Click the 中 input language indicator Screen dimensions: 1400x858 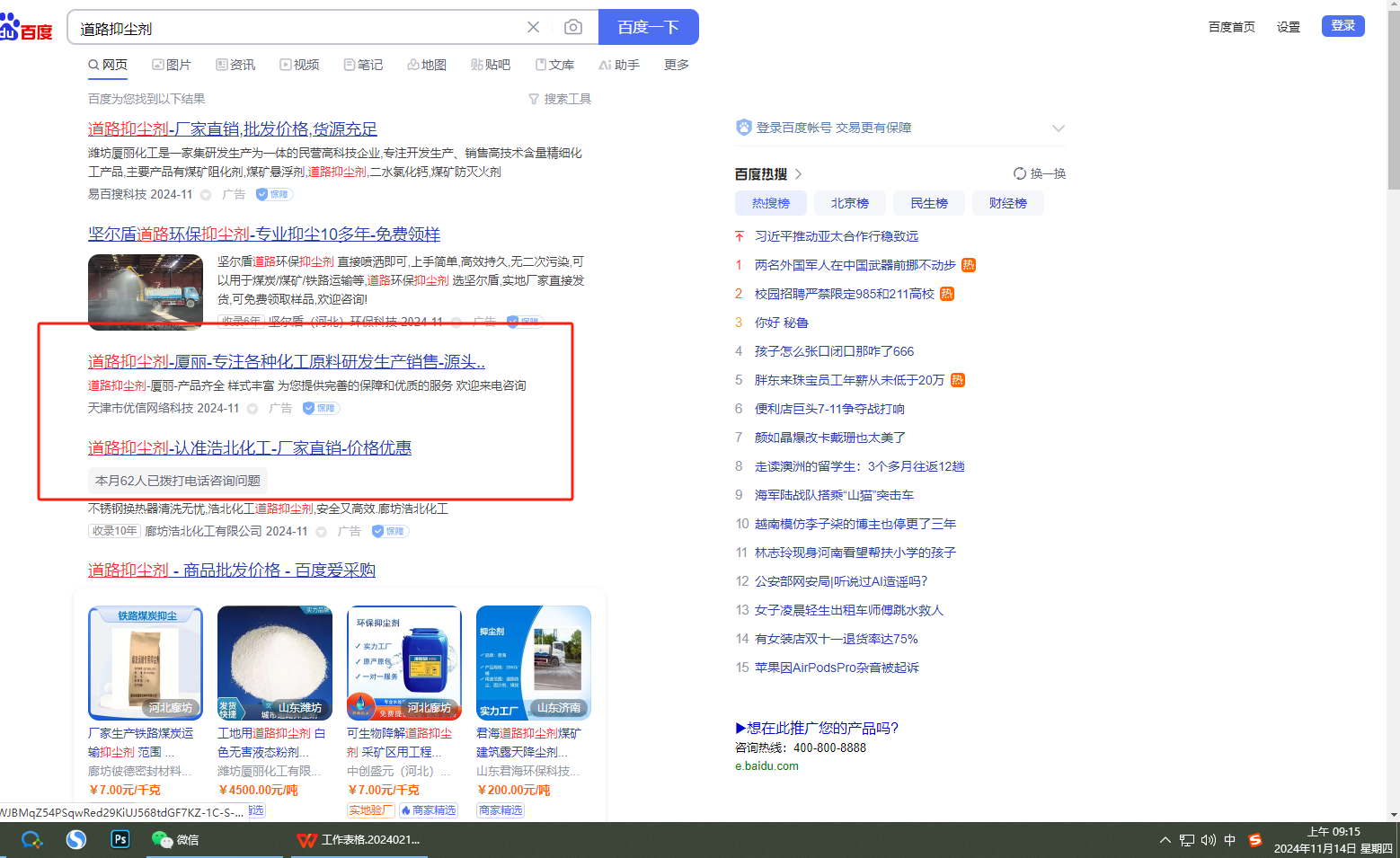coord(1230,840)
